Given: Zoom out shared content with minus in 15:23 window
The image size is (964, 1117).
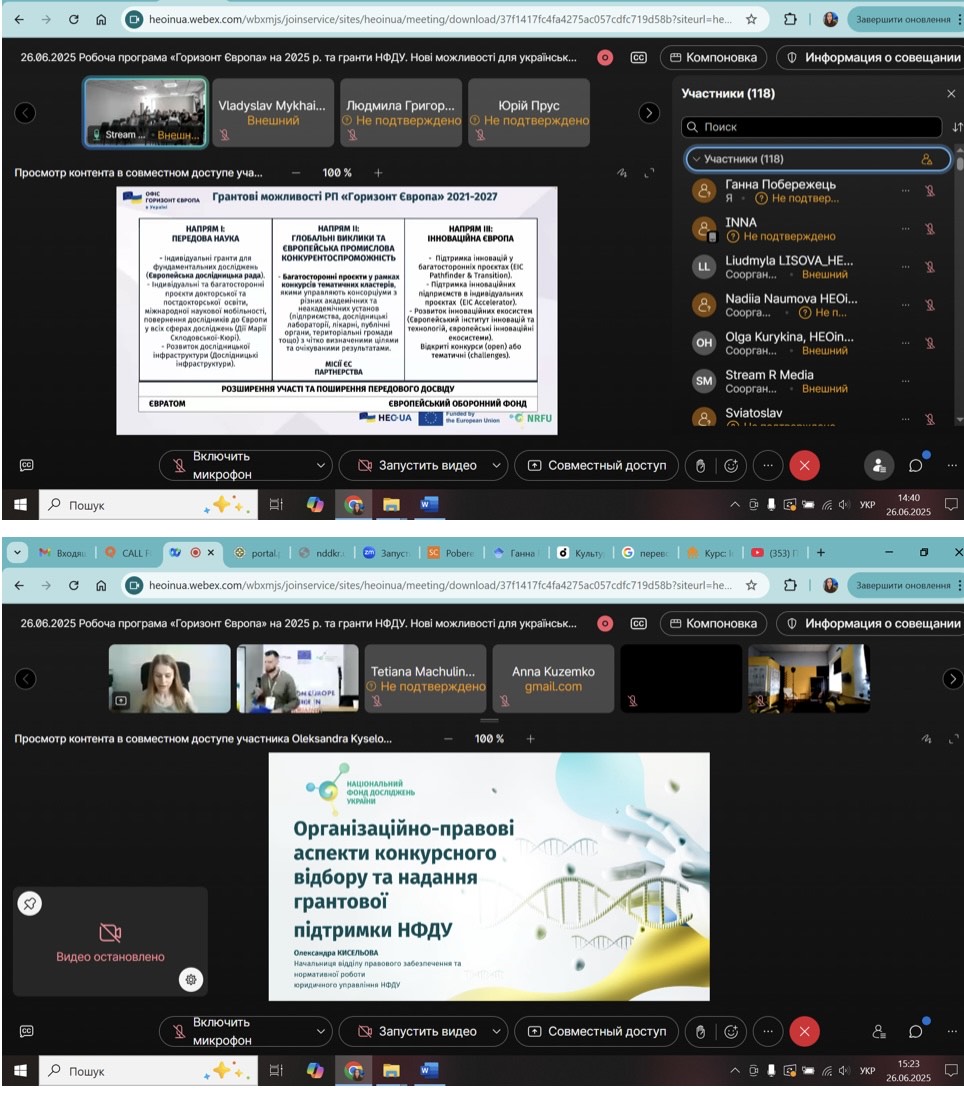Looking at the screenshot, I should tap(448, 739).
